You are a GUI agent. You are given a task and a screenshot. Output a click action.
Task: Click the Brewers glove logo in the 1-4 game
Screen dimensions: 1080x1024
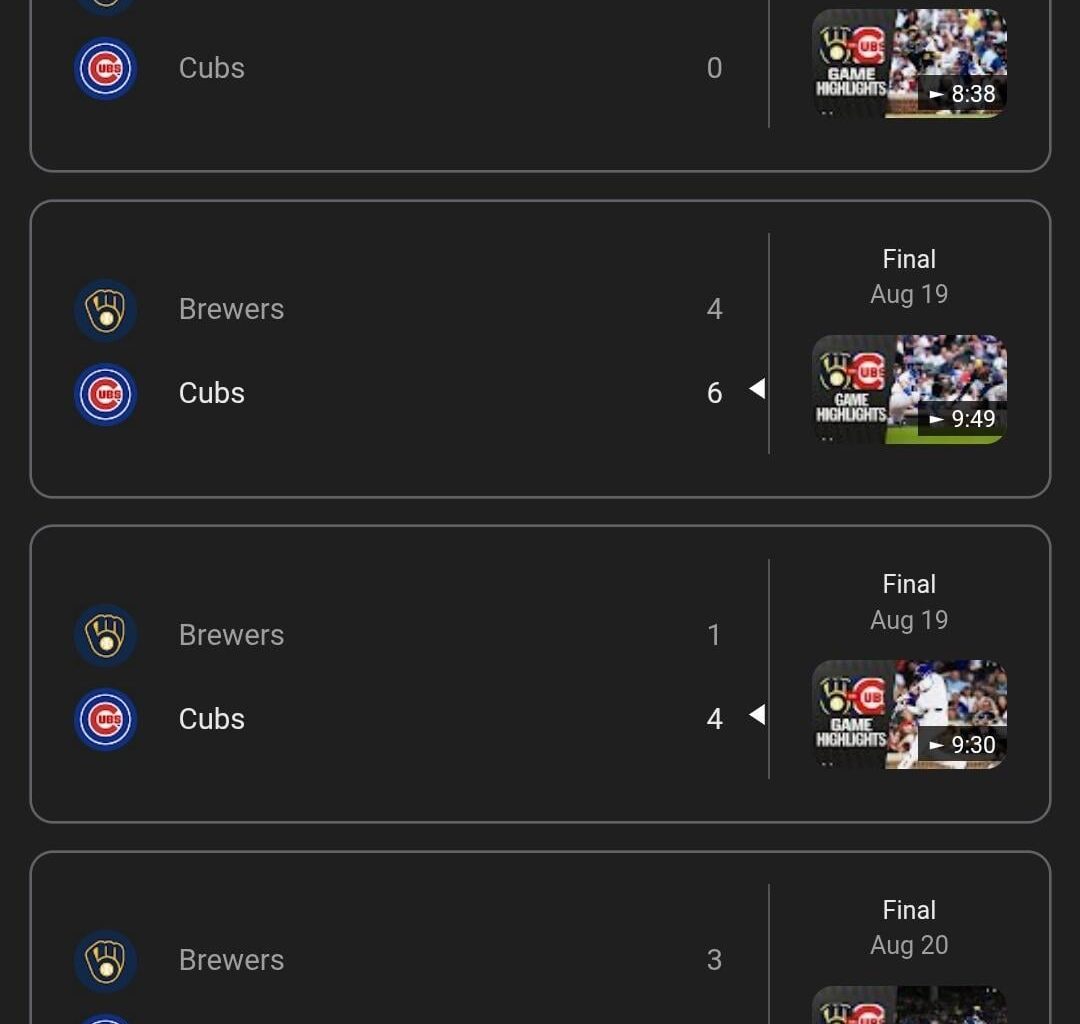(x=105, y=635)
